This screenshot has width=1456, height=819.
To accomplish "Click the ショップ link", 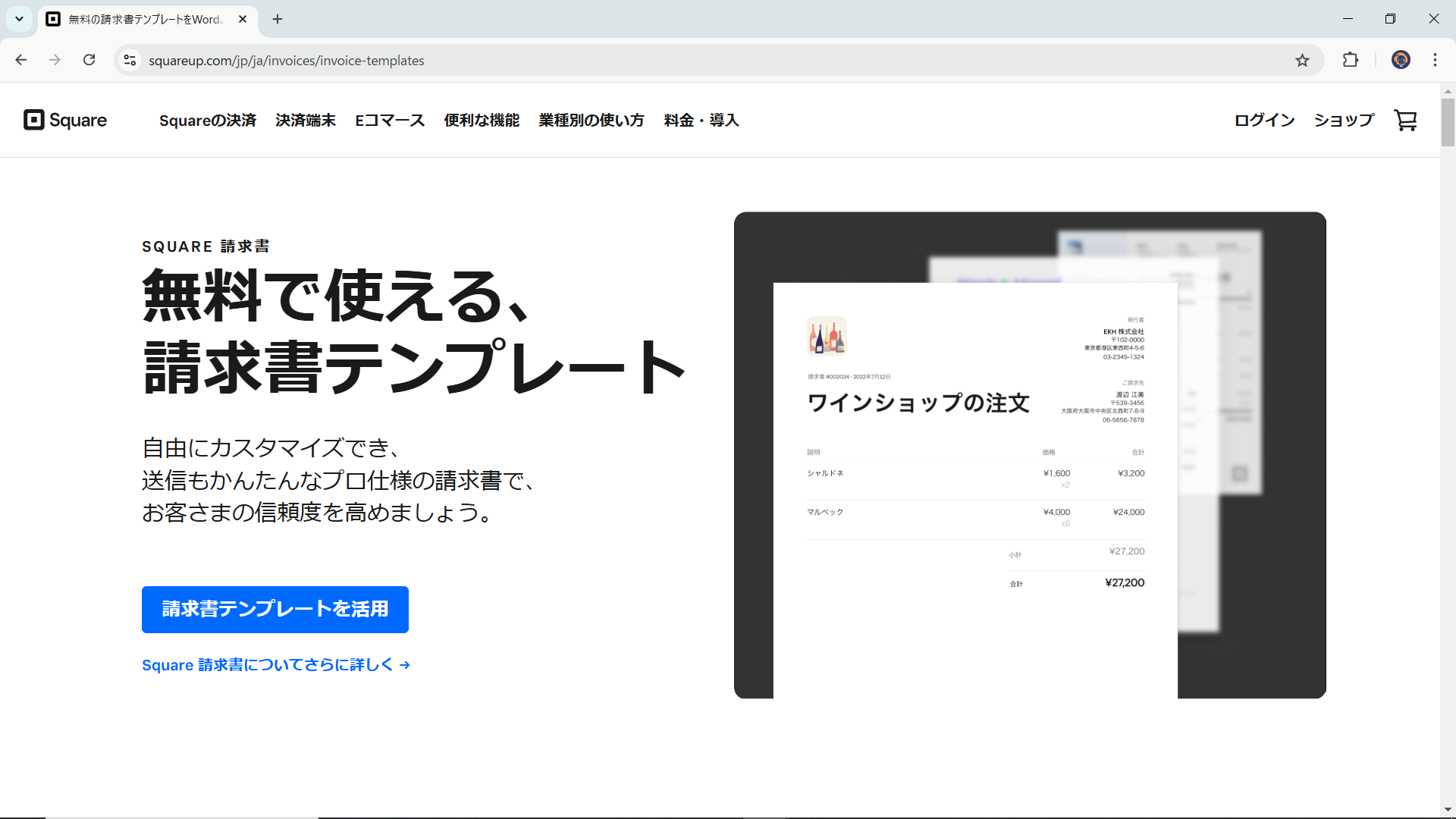I will pyautogui.click(x=1344, y=121).
